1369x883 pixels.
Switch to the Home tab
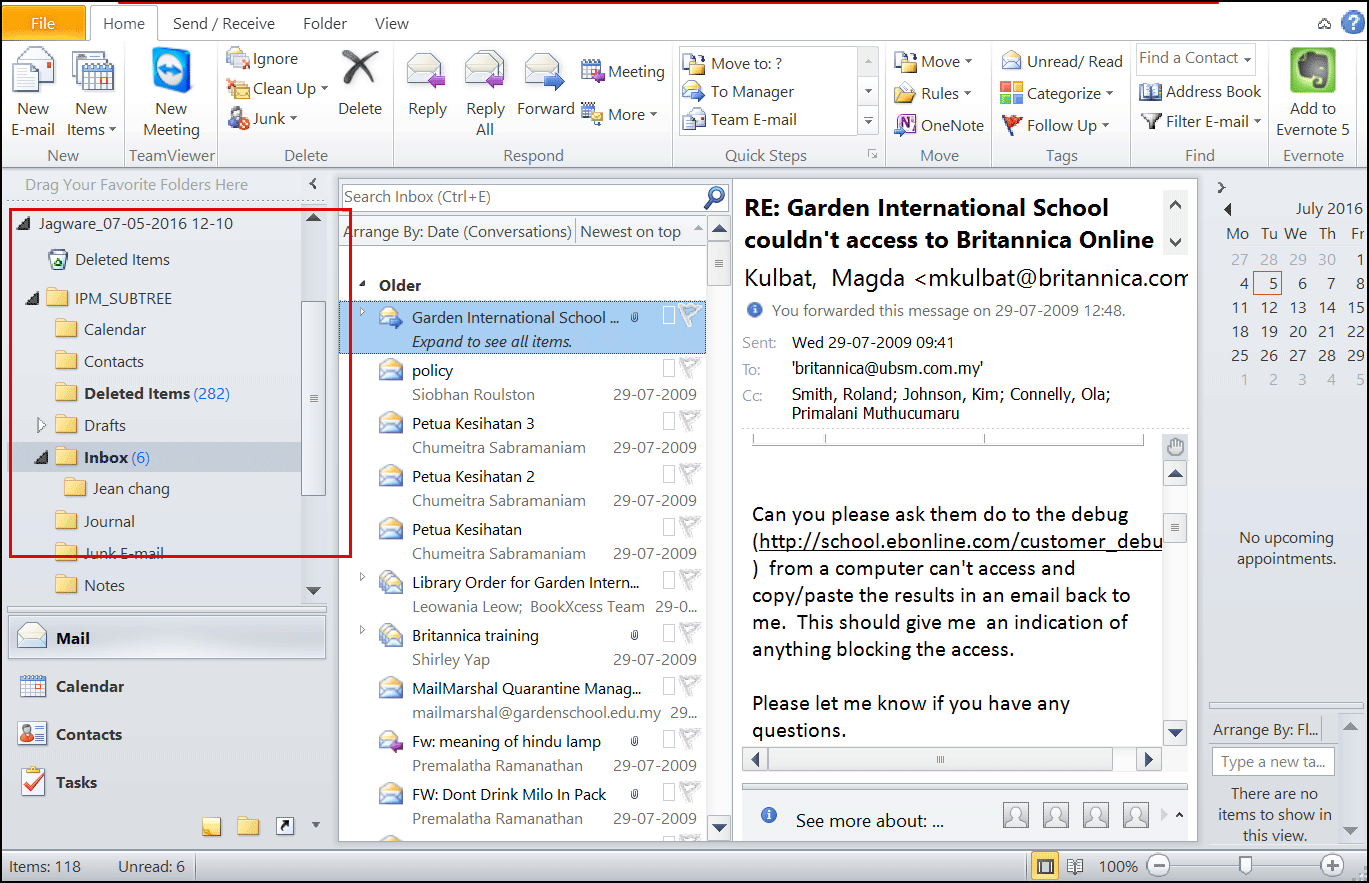[124, 23]
